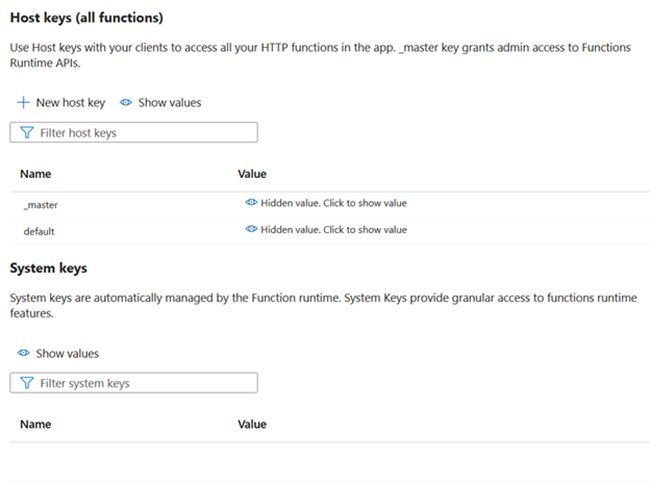The width and height of the screenshot is (650, 484).
Task: Click the New host key button label
Action: (x=70, y=102)
